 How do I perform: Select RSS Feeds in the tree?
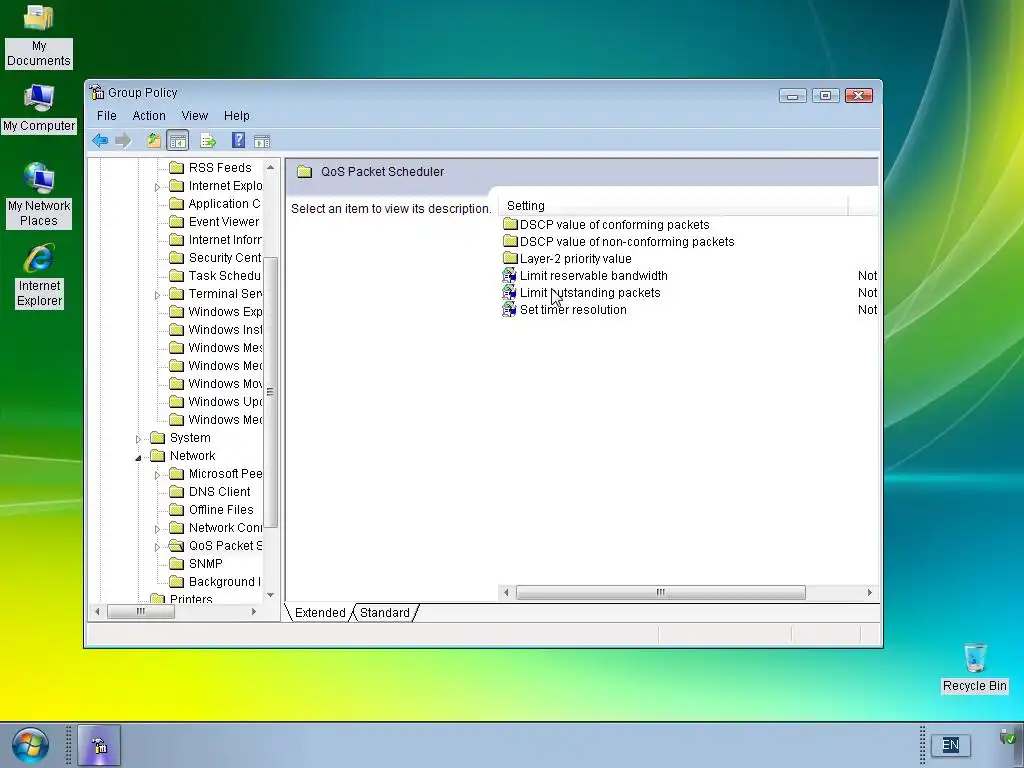(x=211, y=168)
